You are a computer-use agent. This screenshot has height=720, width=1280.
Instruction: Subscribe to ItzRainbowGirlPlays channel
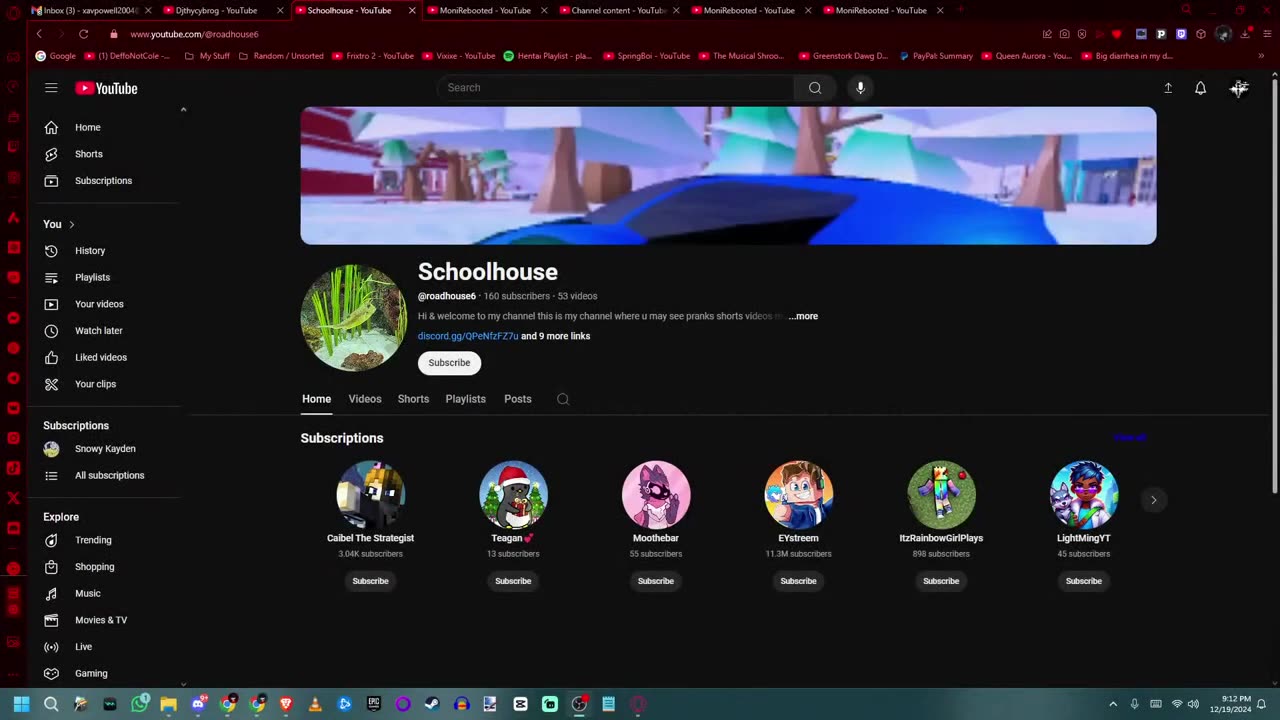point(941,581)
